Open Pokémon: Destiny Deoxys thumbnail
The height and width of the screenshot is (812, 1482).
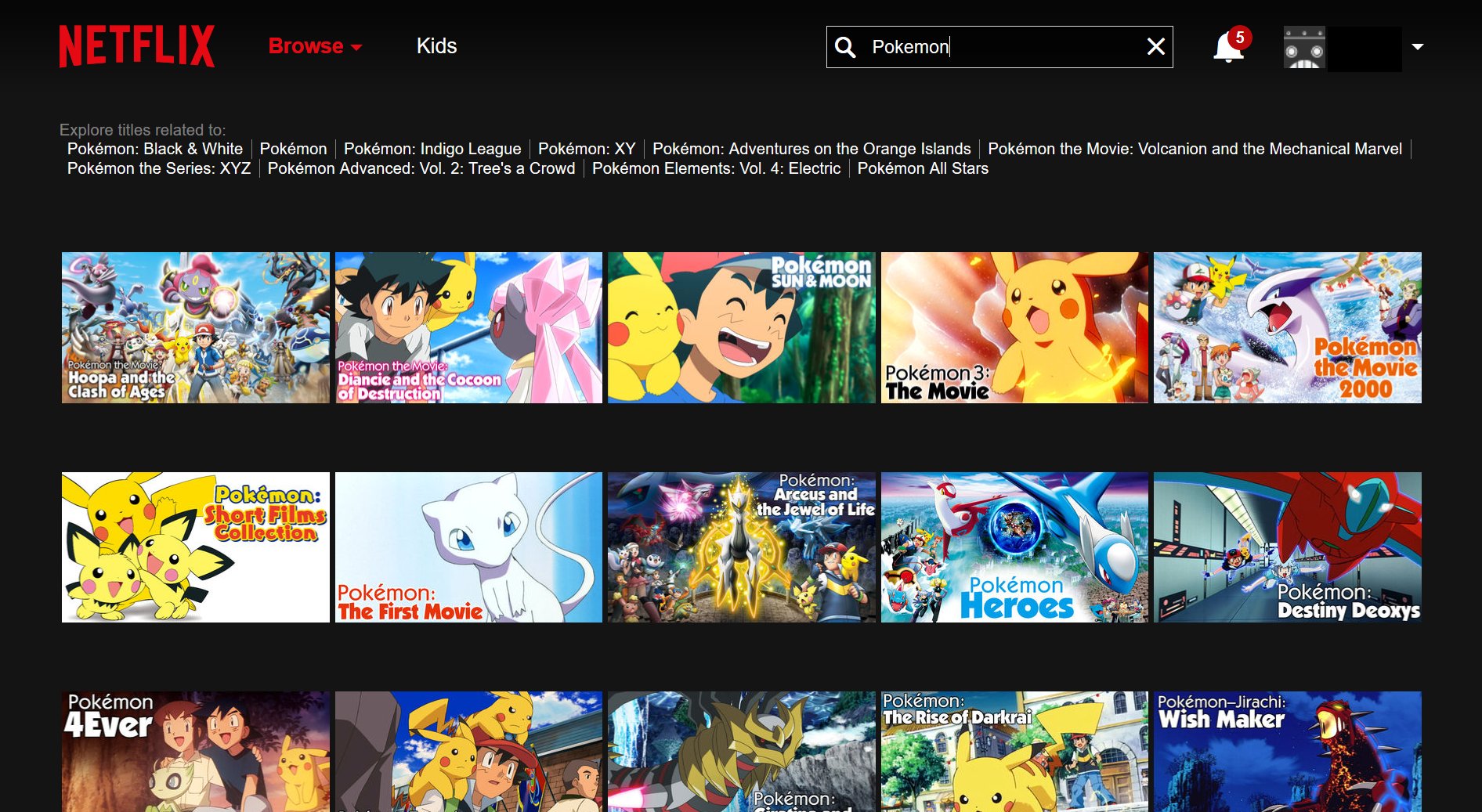[x=1288, y=547]
